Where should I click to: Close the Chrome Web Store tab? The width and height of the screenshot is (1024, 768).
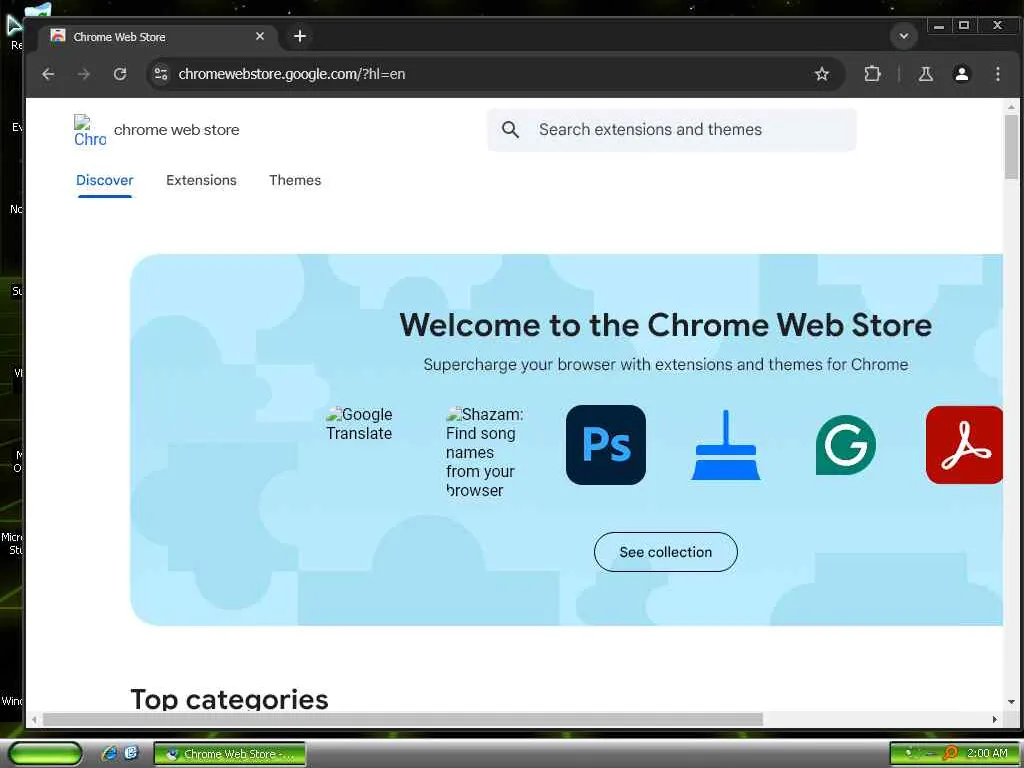click(x=260, y=36)
